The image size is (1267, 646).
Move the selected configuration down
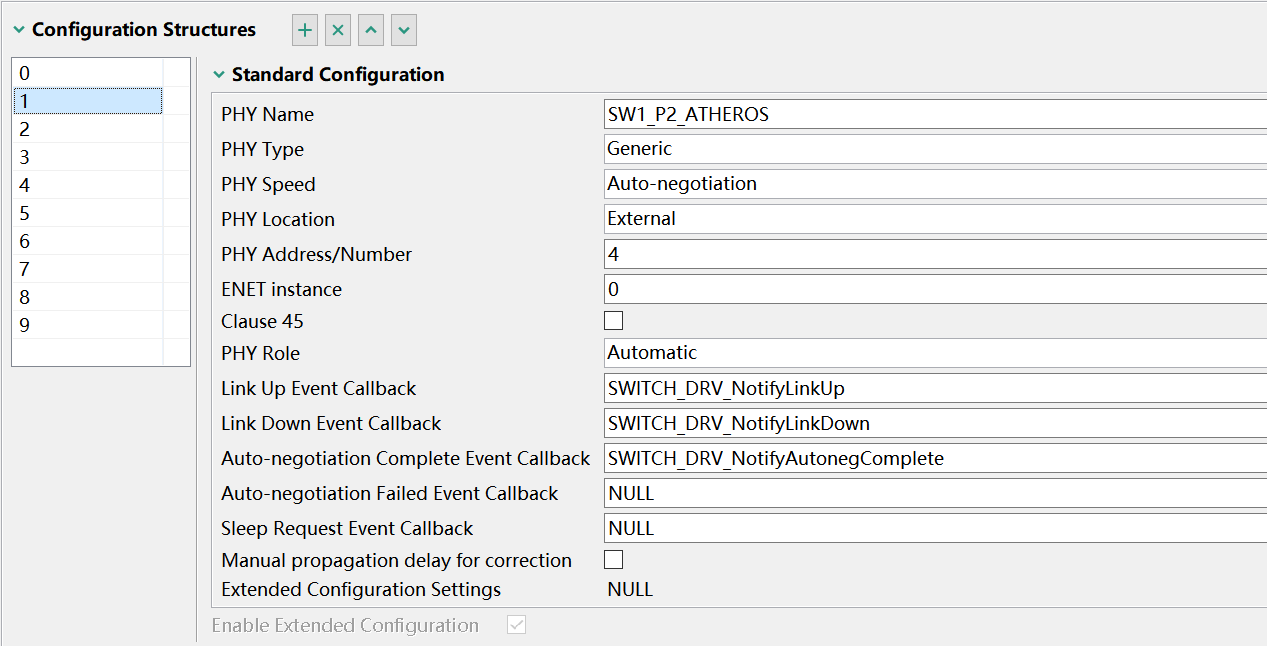coord(403,30)
